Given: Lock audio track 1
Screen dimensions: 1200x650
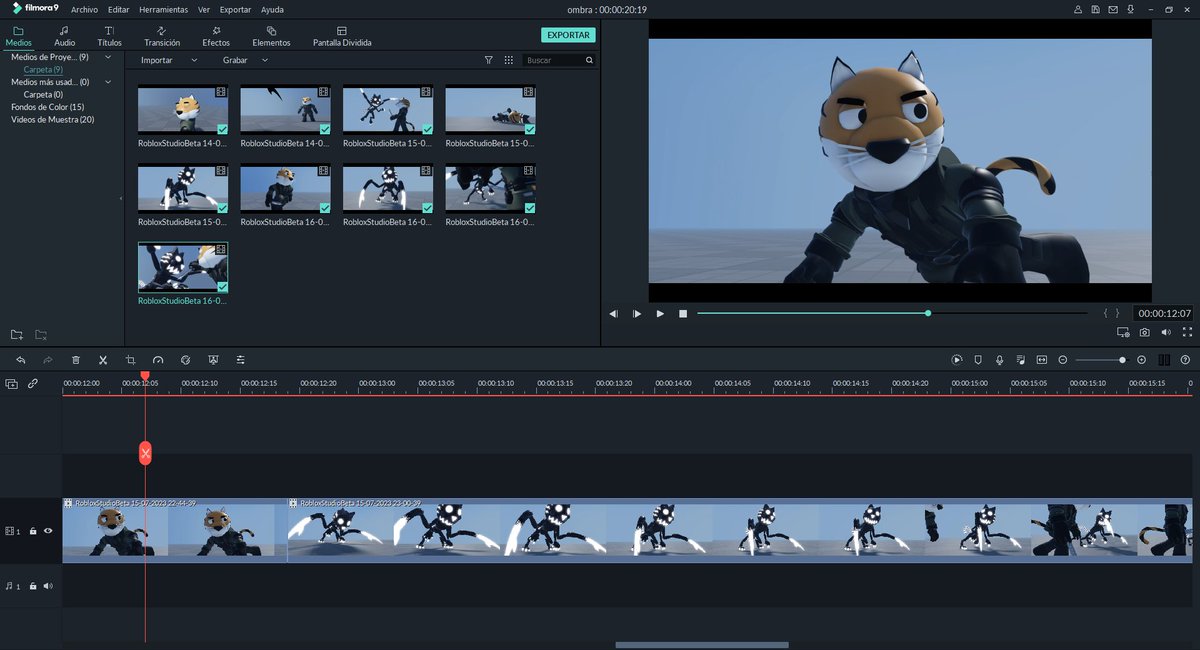Looking at the screenshot, I should (x=33, y=586).
